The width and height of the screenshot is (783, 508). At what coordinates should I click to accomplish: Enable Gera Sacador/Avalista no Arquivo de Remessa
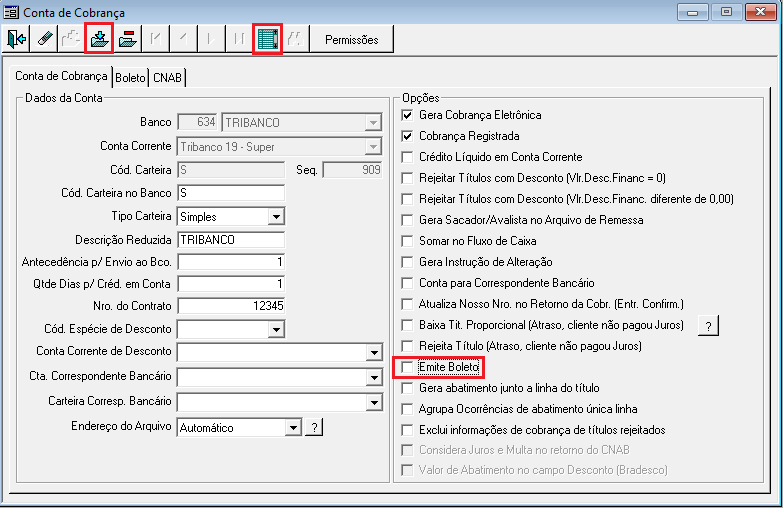pyautogui.click(x=407, y=220)
